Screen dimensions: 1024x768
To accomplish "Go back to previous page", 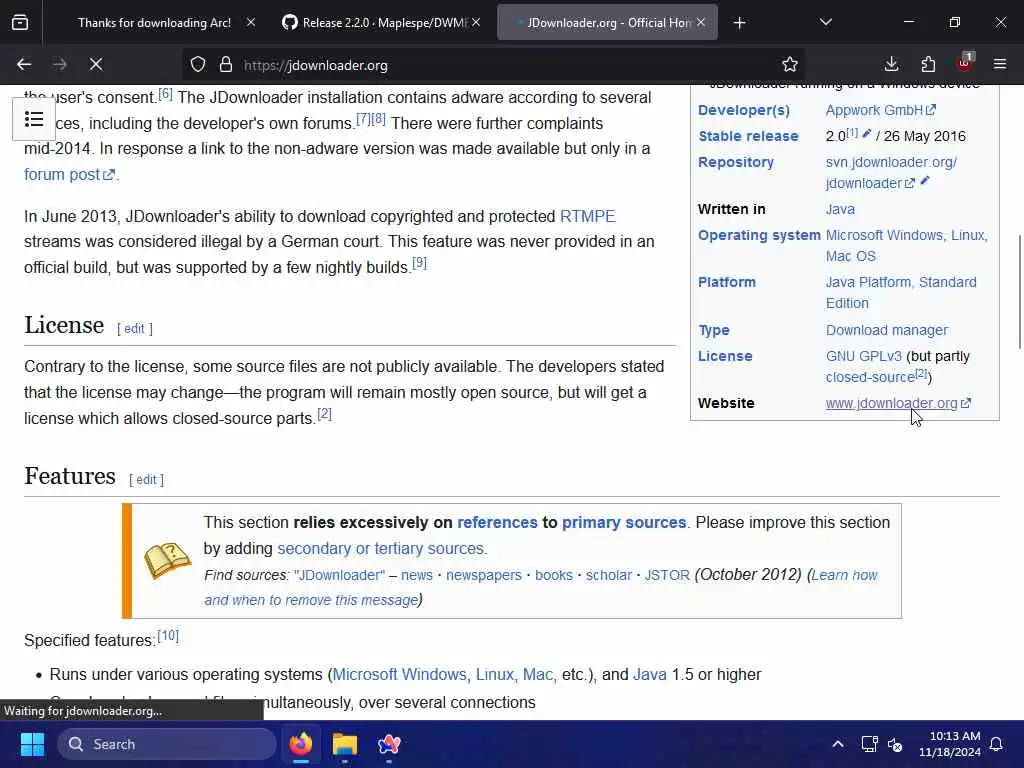I will pyautogui.click(x=24, y=65).
